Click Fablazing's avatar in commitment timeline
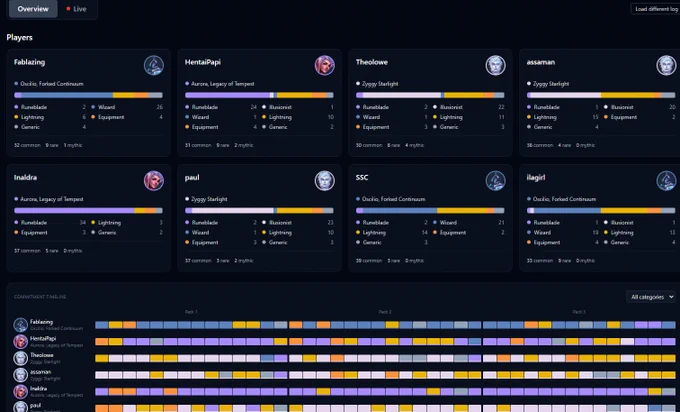 pyautogui.click(x=20, y=325)
